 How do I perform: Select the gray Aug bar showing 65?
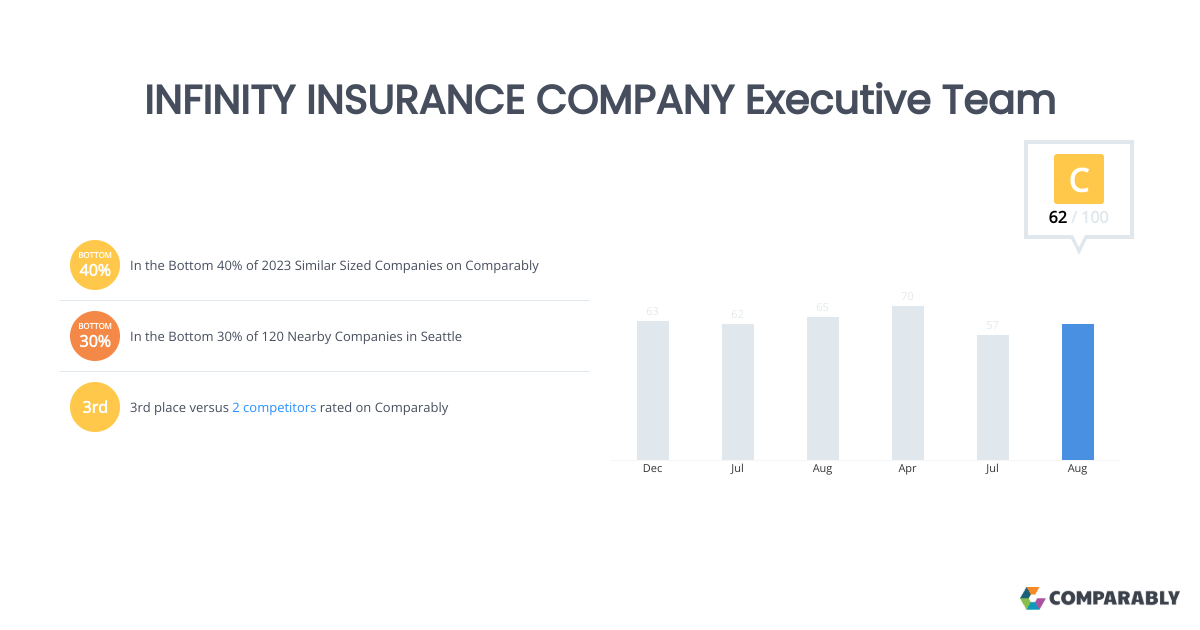(823, 388)
